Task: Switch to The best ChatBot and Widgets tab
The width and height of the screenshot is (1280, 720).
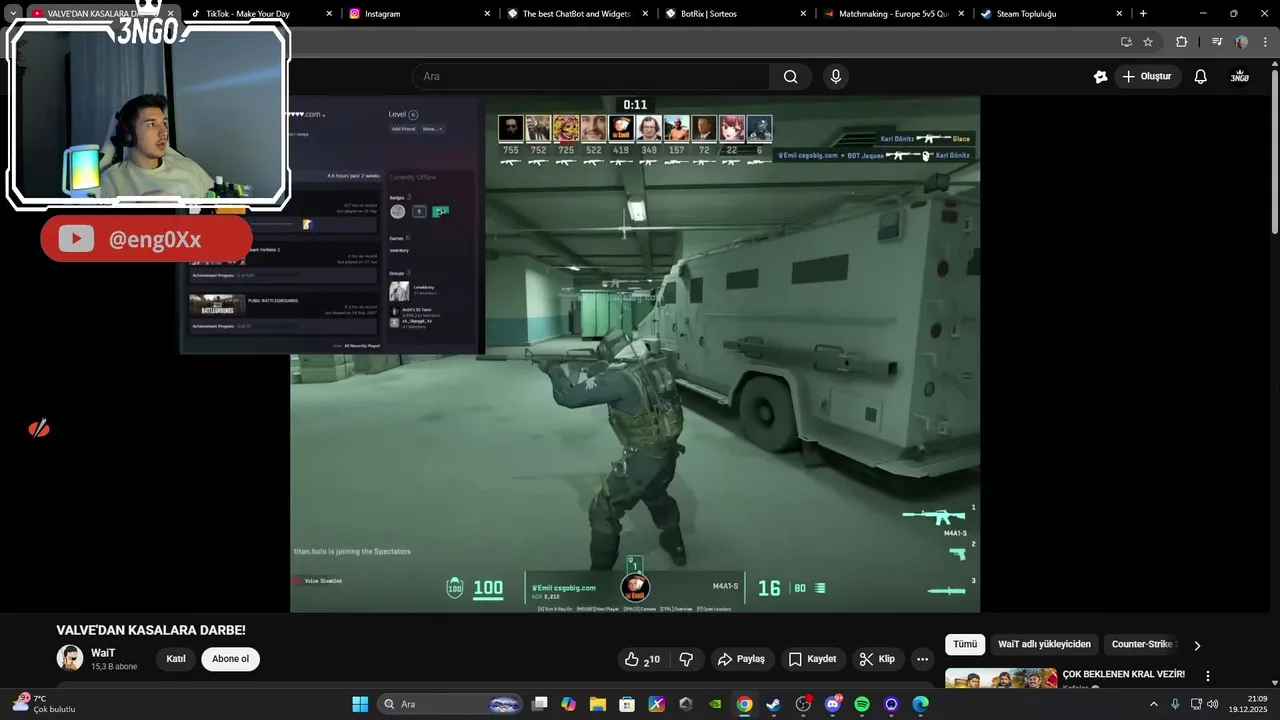Action: (576, 14)
